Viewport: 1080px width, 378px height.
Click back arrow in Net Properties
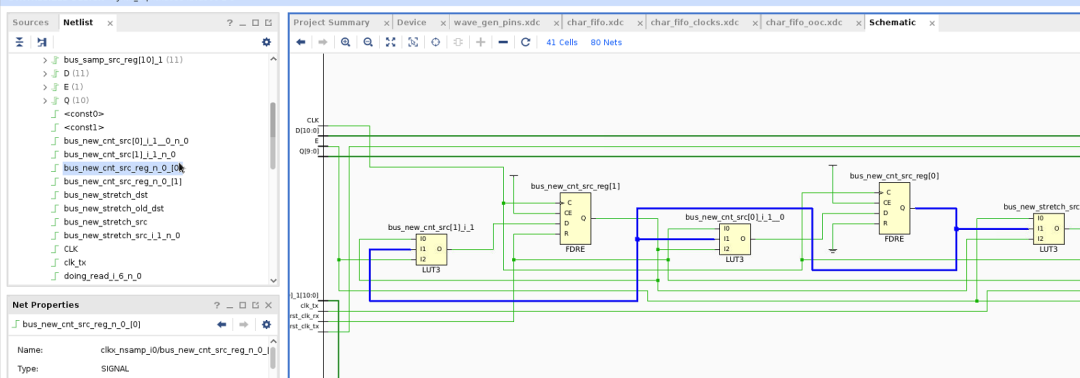222,324
